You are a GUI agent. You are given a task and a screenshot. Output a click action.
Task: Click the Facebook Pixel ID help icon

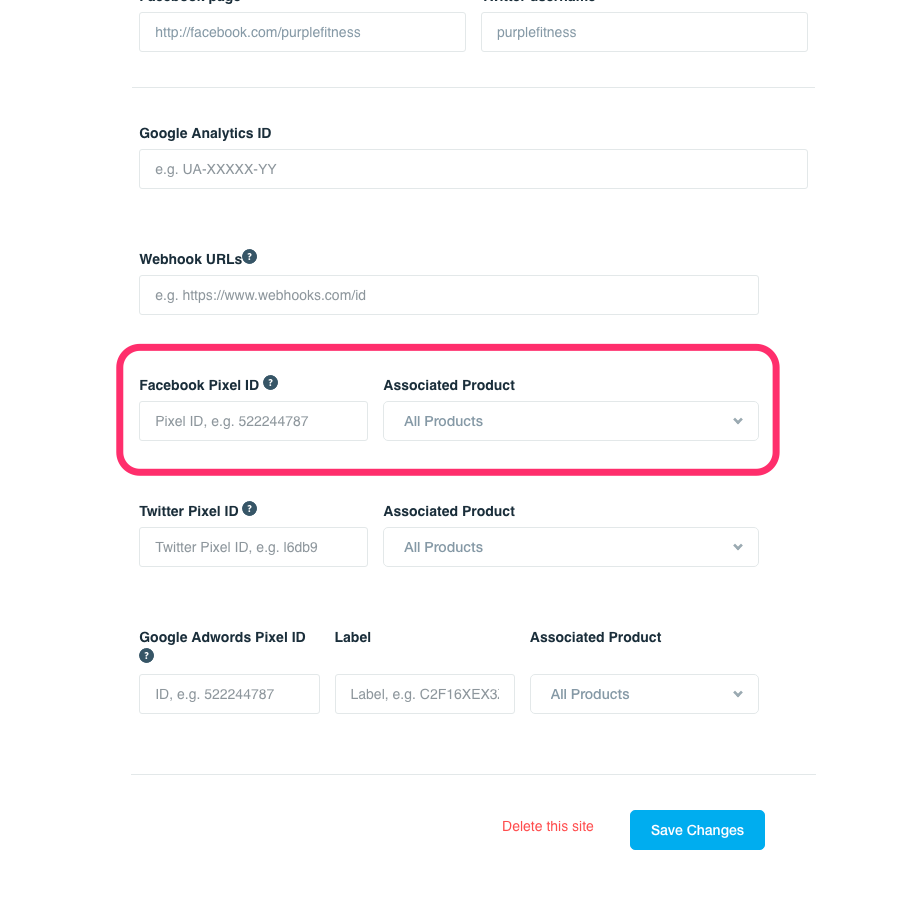point(270,382)
